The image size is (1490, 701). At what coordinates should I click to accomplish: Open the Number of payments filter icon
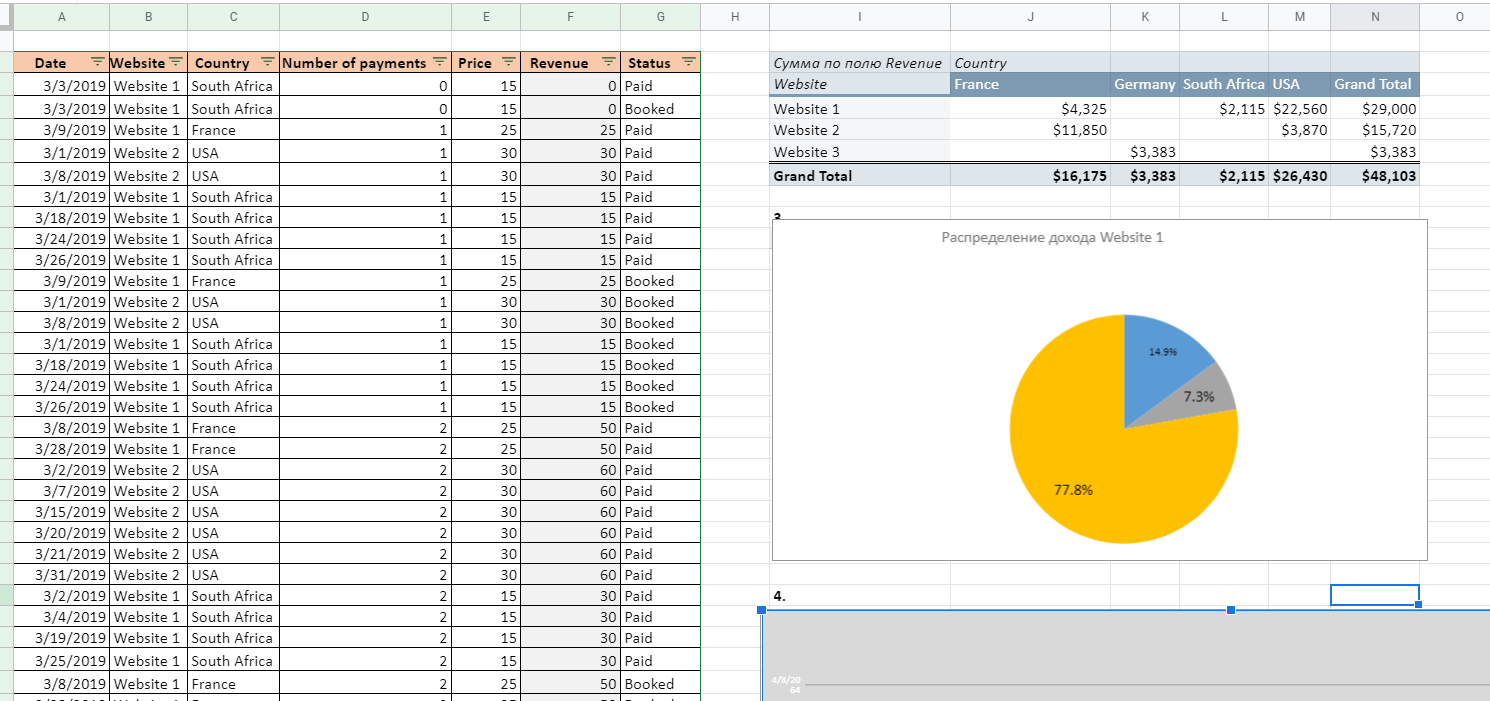click(x=439, y=62)
